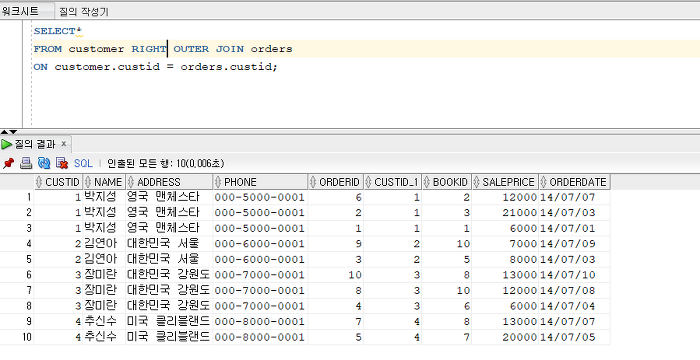Click the CUSTID_1 column header label

[x=396, y=182]
